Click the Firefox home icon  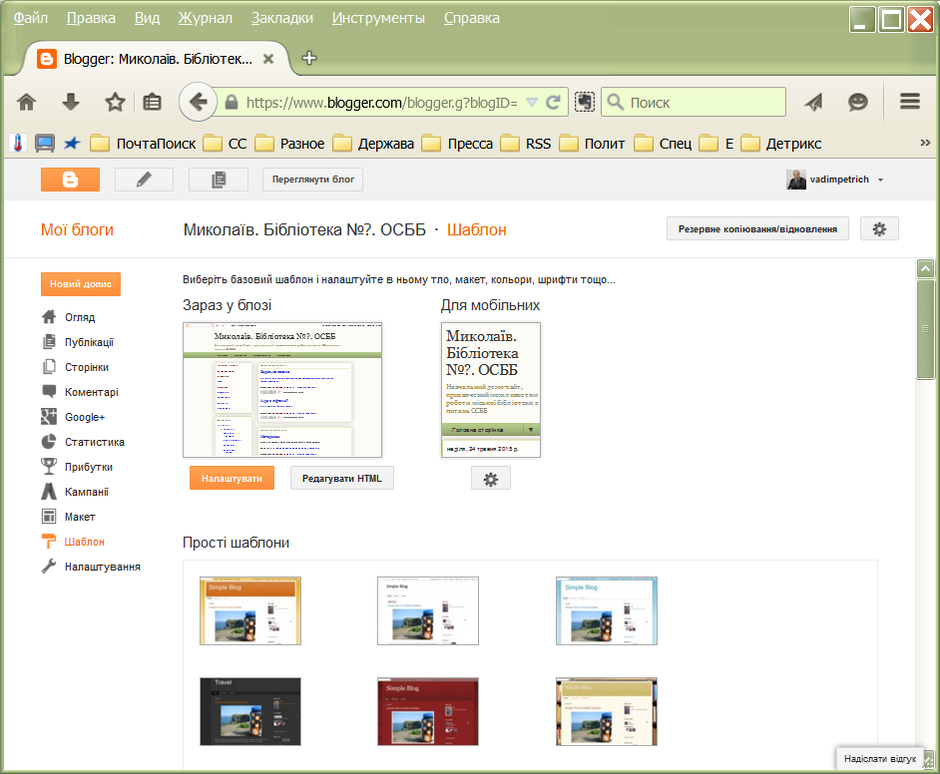(27, 103)
